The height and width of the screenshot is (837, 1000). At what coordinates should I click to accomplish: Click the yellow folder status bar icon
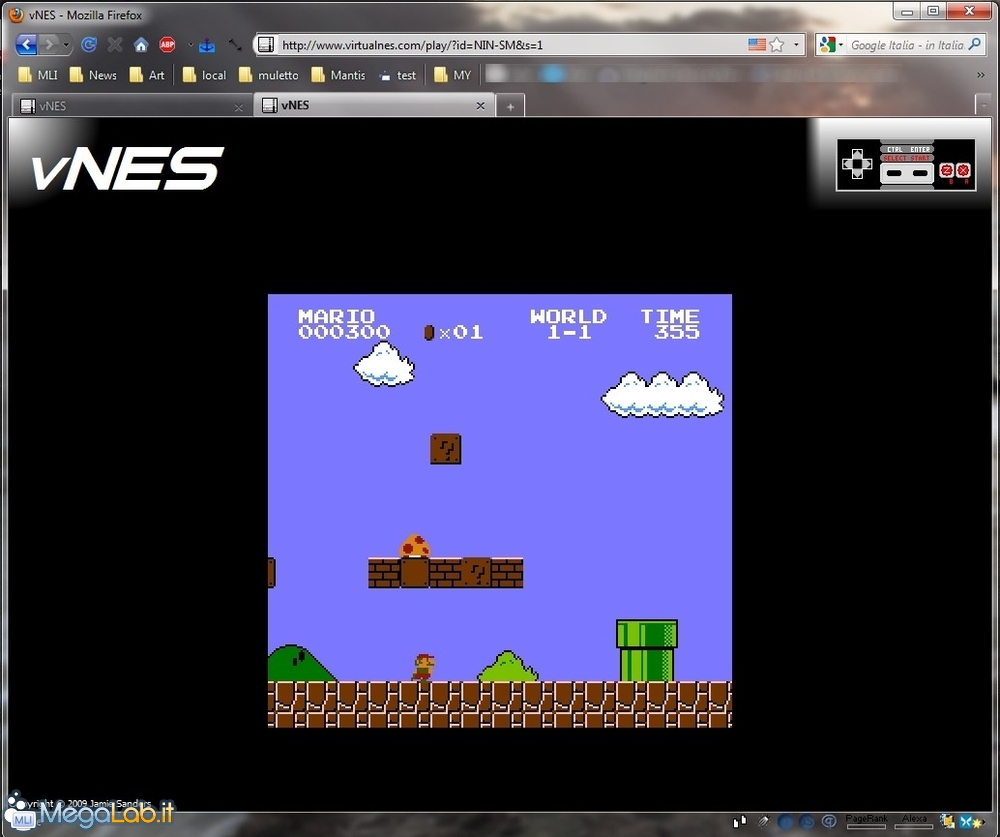pyautogui.click(x=948, y=822)
